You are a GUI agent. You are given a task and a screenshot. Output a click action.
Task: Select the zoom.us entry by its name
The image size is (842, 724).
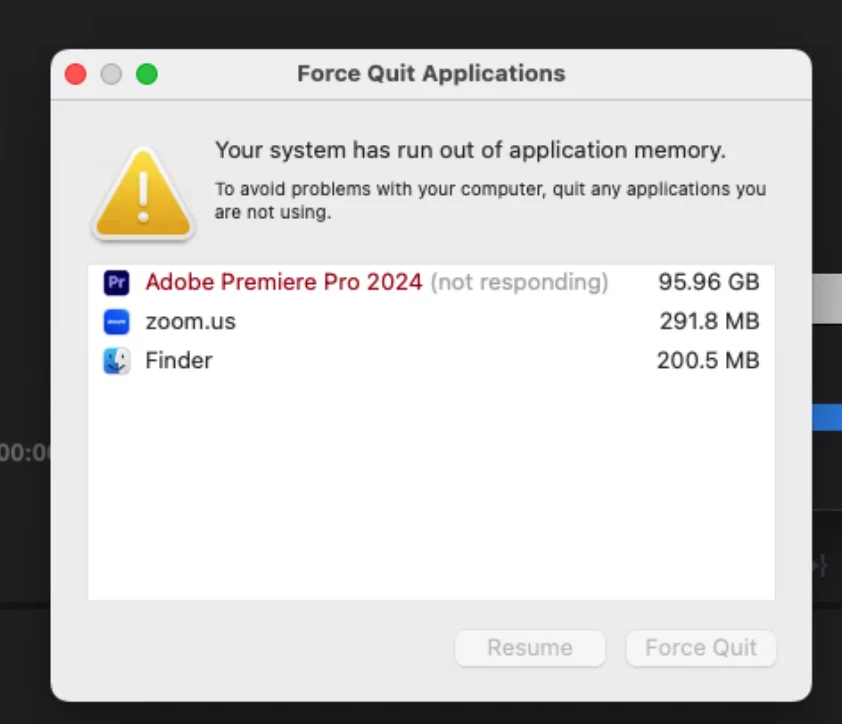point(190,321)
